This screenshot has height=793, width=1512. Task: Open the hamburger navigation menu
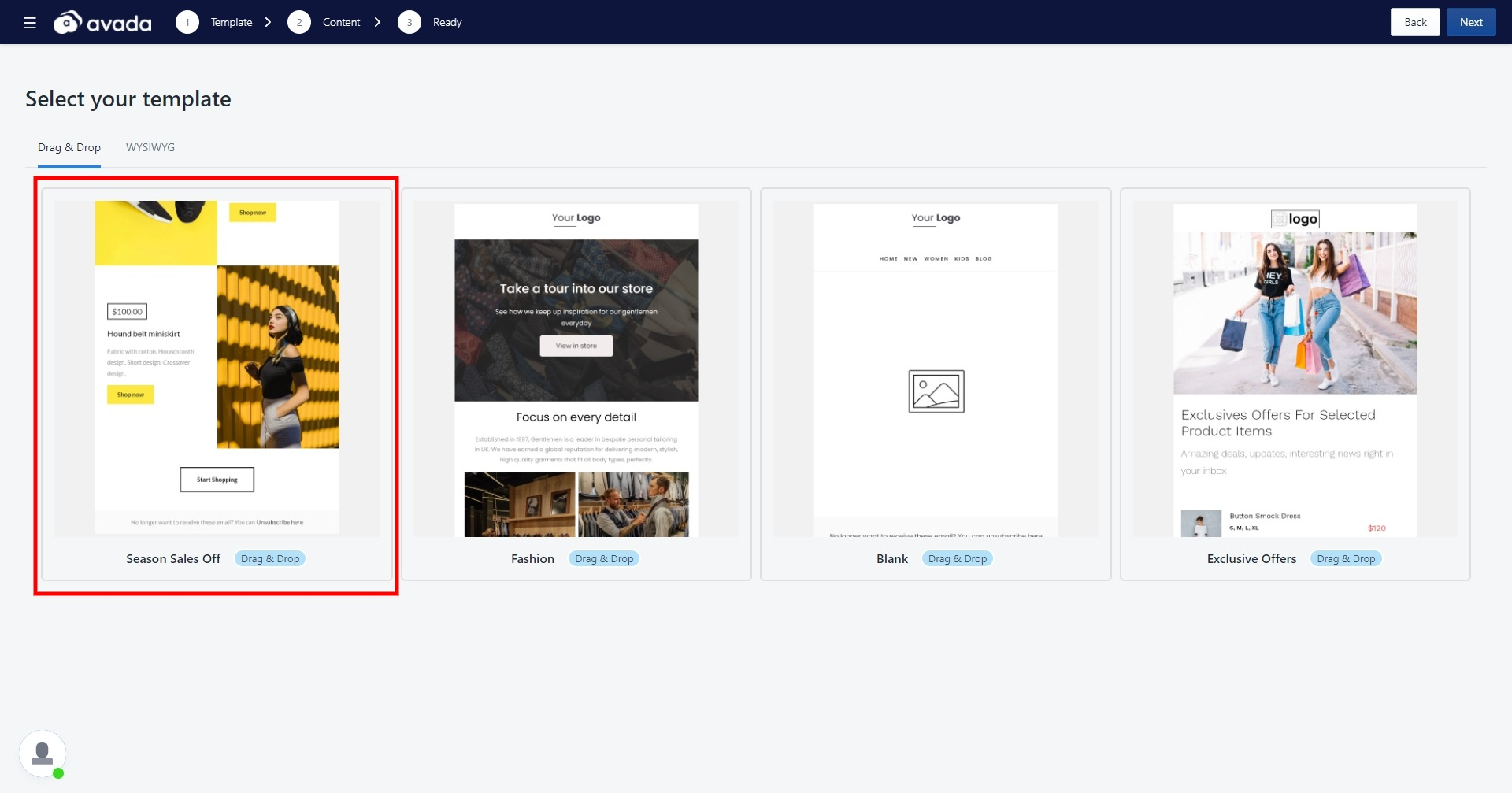click(30, 22)
